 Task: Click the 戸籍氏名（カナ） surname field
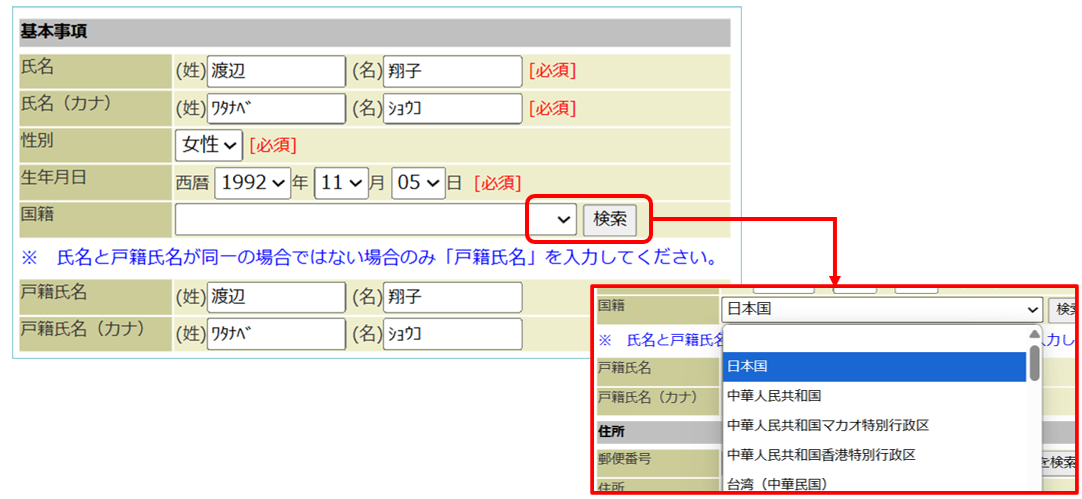pyautogui.click(x=276, y=333)
